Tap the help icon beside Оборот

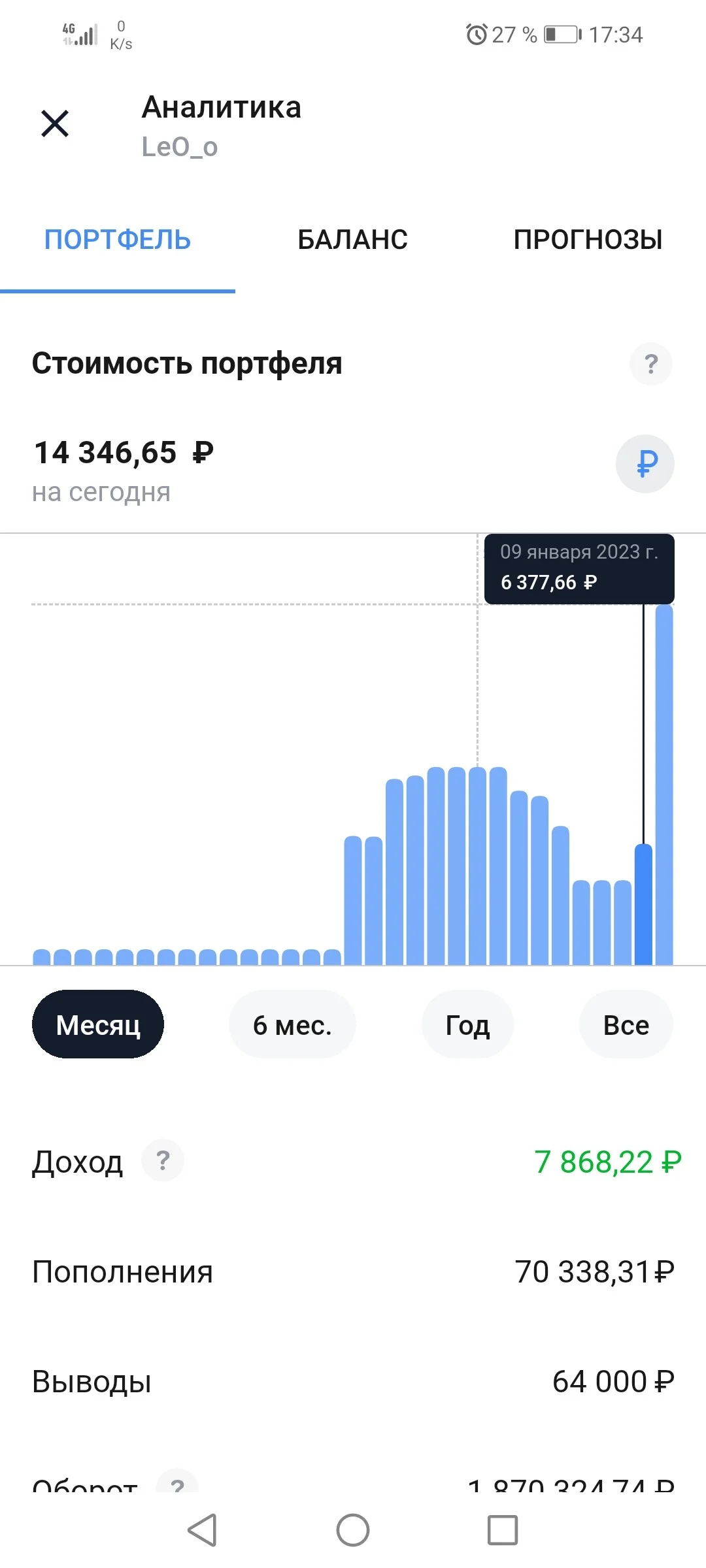(x=177, y=1482)
